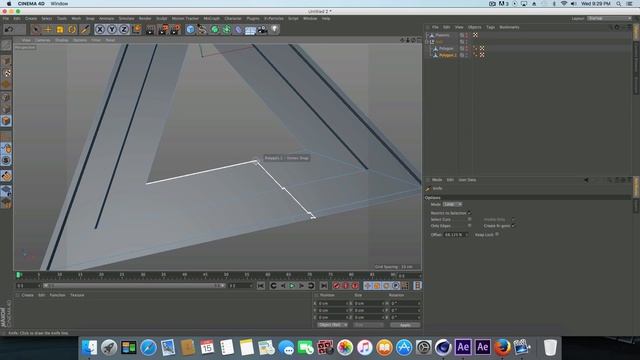Open the Object (Rel) coordinates dropdown

[332, 325]
